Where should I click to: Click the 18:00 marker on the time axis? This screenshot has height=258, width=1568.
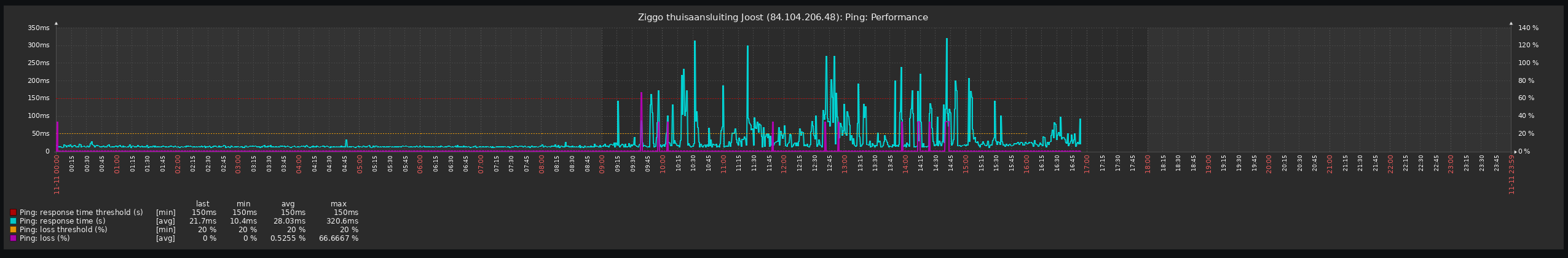[x=1148, y=163]
